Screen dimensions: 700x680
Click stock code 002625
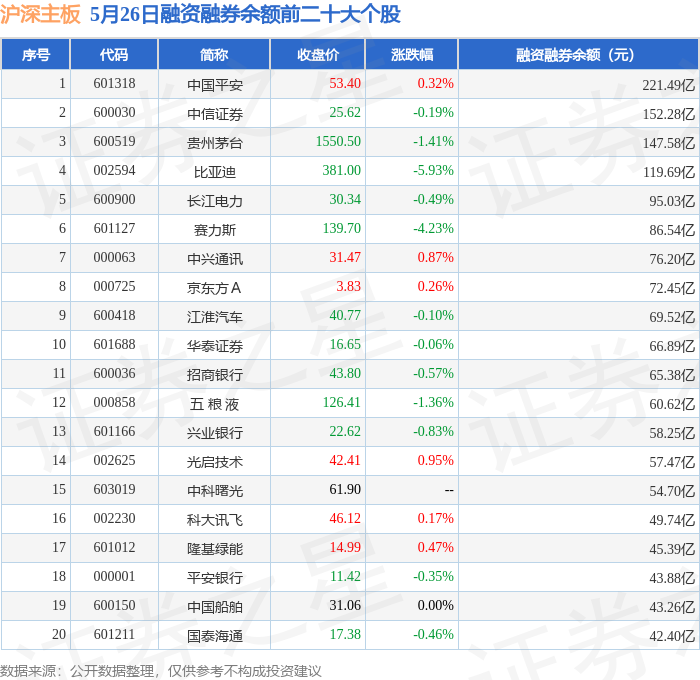coord(114,461)
